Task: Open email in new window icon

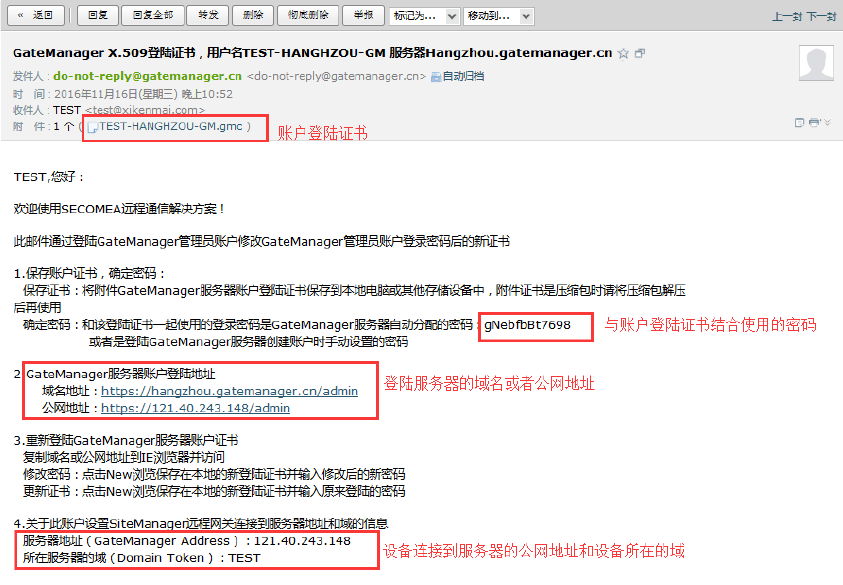Action: [640, 54]
